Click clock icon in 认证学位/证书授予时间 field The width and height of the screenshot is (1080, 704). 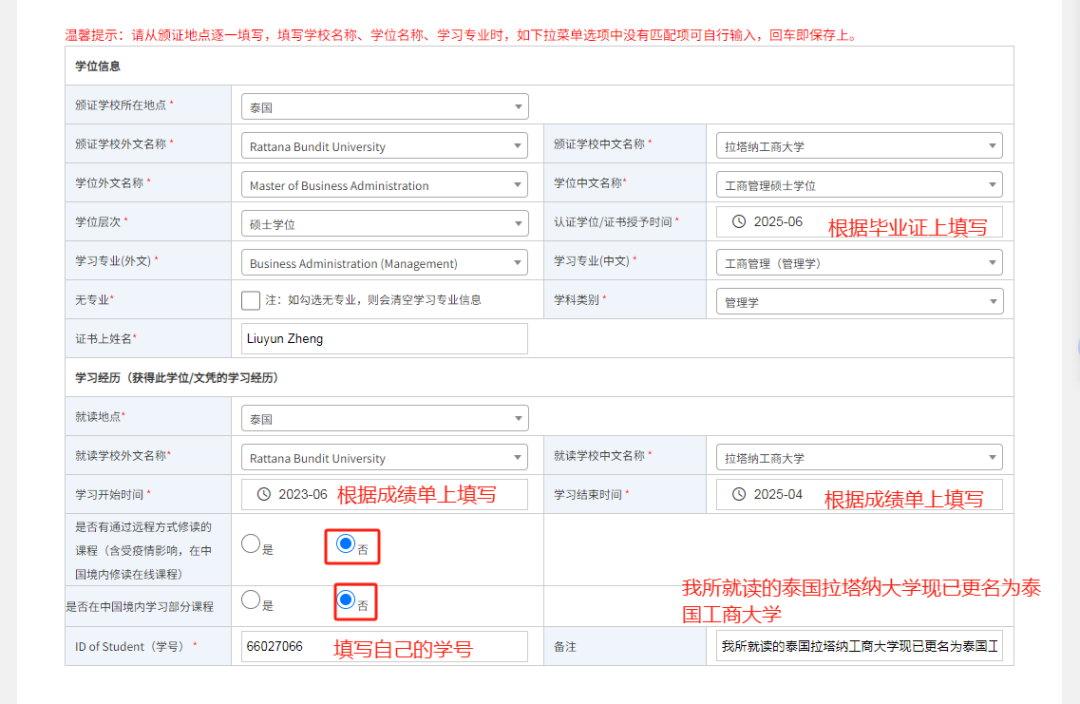[x=739, y=221]
